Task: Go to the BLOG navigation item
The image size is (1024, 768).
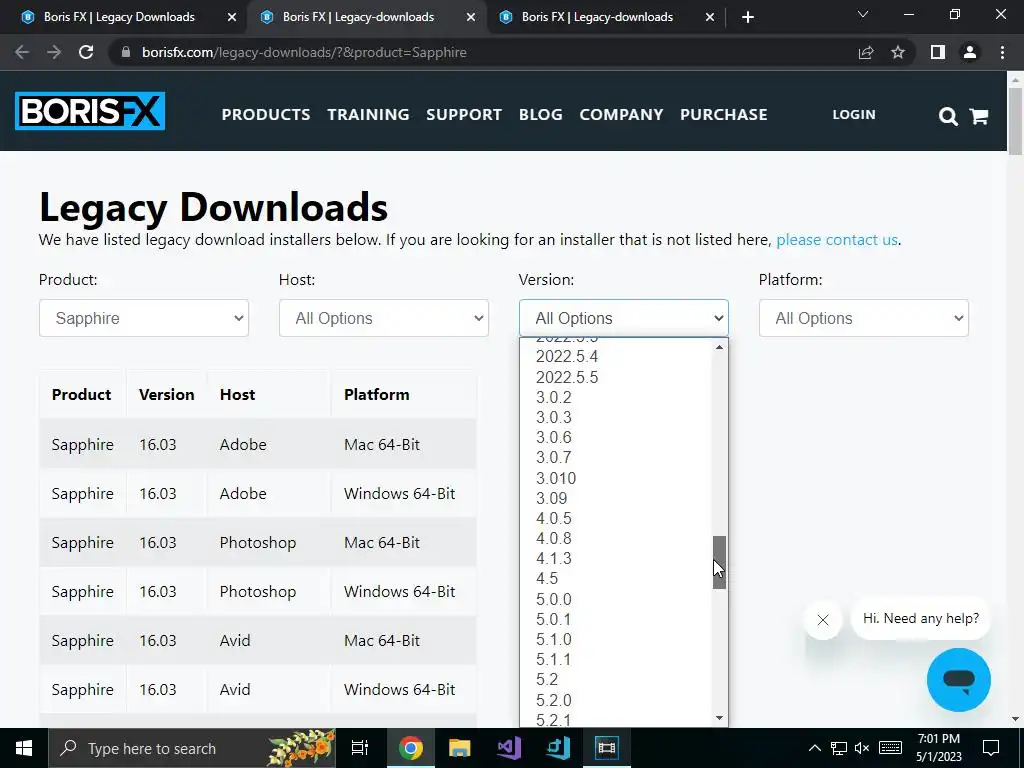Action: point(541,114)
